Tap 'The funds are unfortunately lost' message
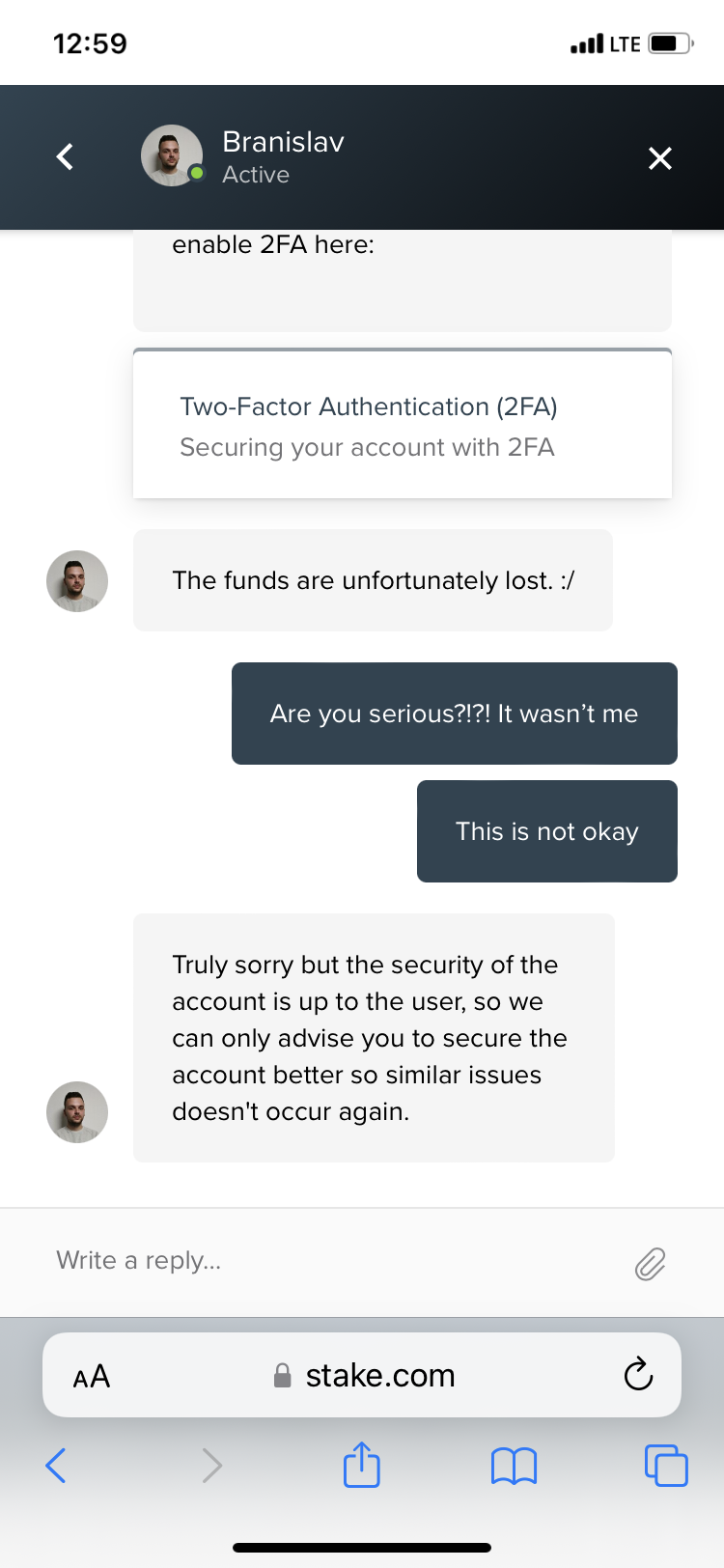The image size is (724, 1568). coord(373,580)
